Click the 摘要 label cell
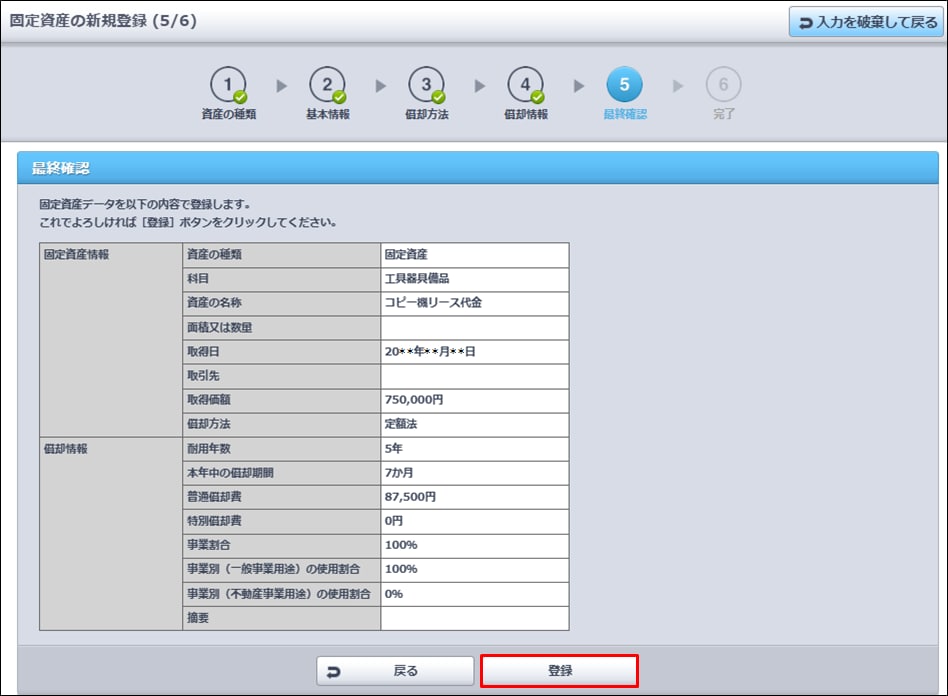 (281, 619)
